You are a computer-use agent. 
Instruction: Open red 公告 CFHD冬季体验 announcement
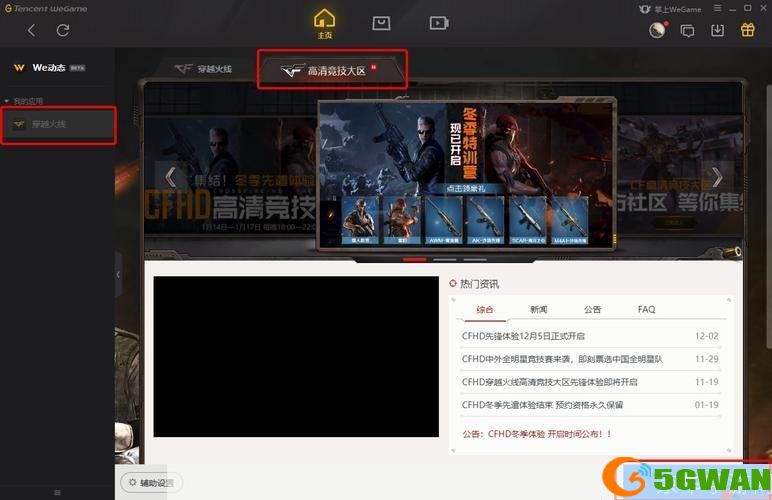pos(537,434)
